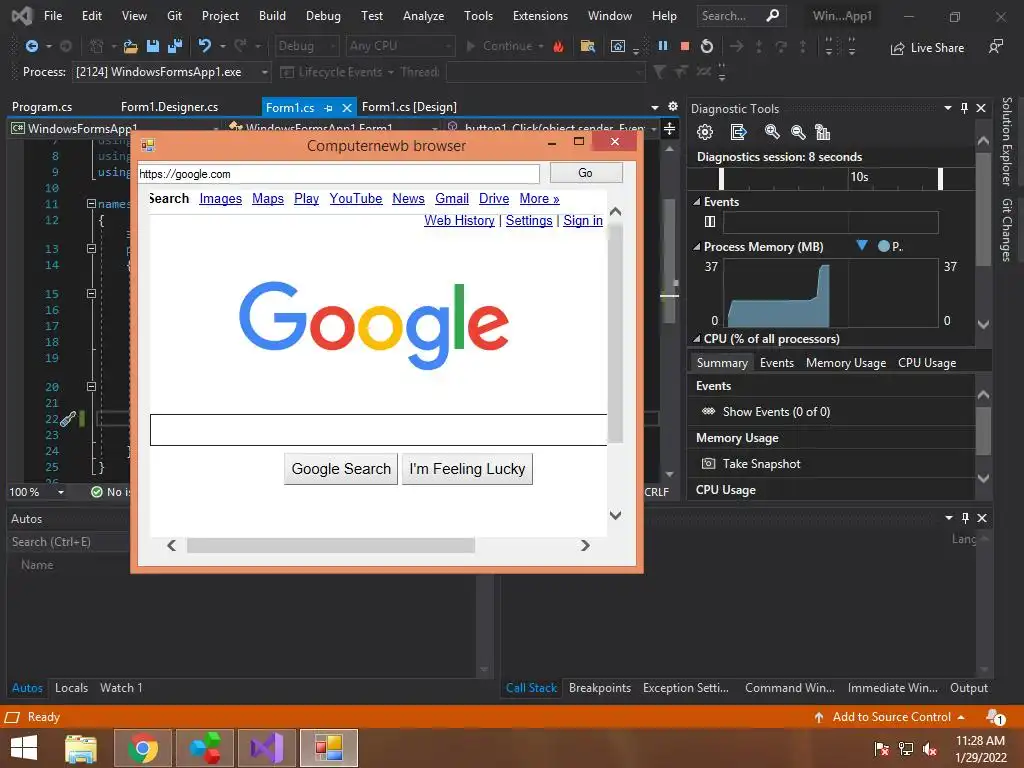This screenshot has height=768, width=1024.
Task: Save all files from the toolbar
Action: coord(175,46)
